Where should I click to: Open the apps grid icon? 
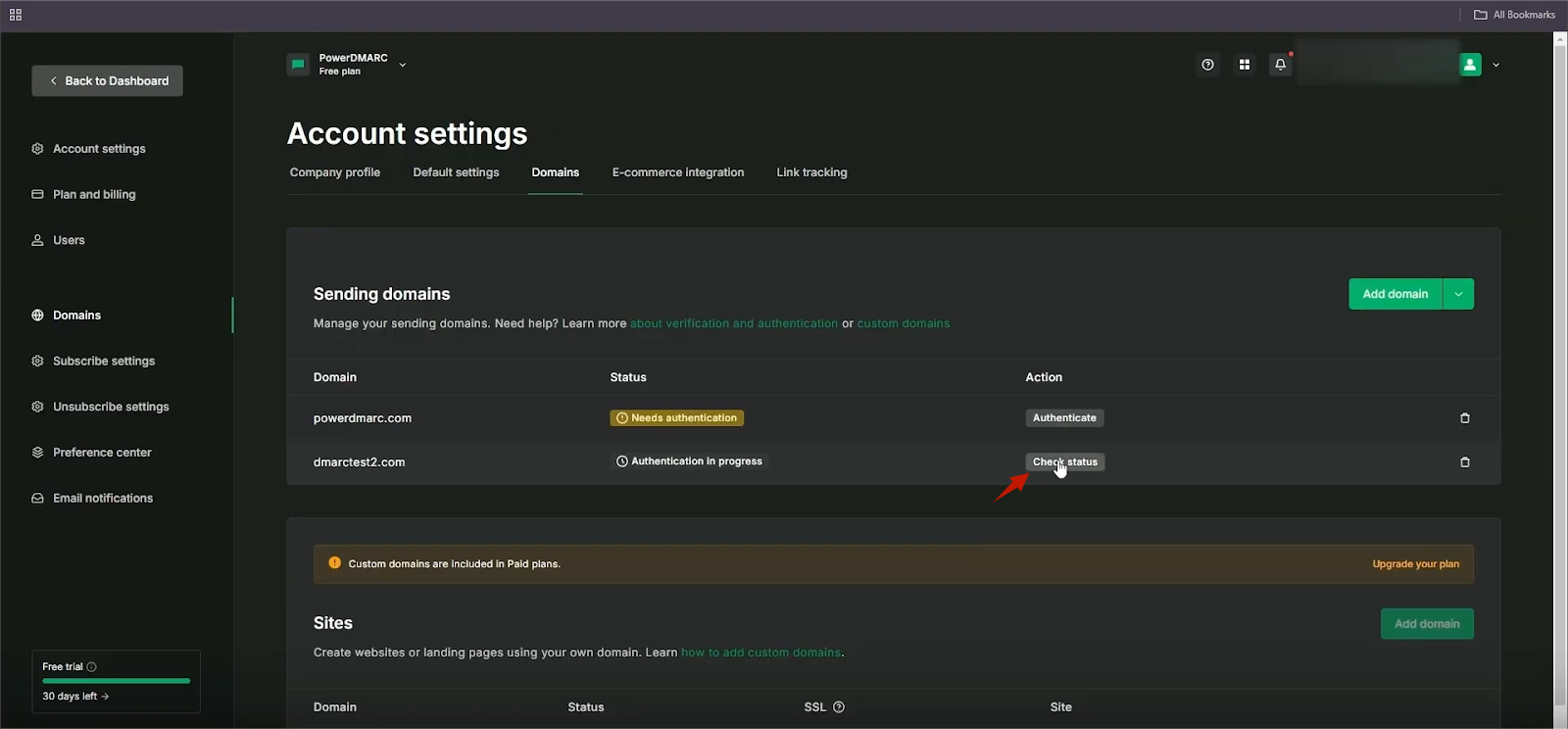click(x=1244, y=65)
